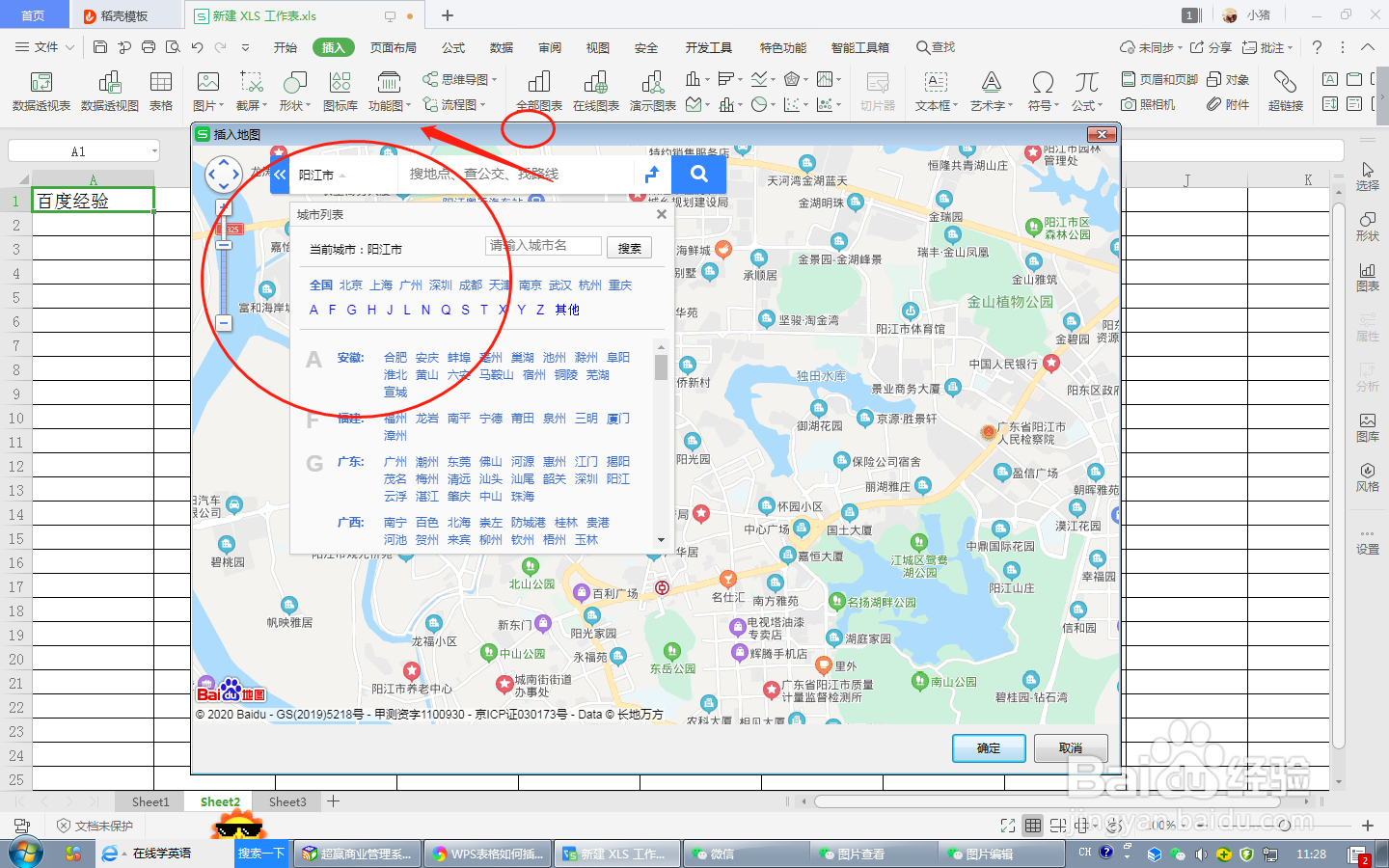
Task: Click the map zoom-out minus button
Action: click(224, 324)
